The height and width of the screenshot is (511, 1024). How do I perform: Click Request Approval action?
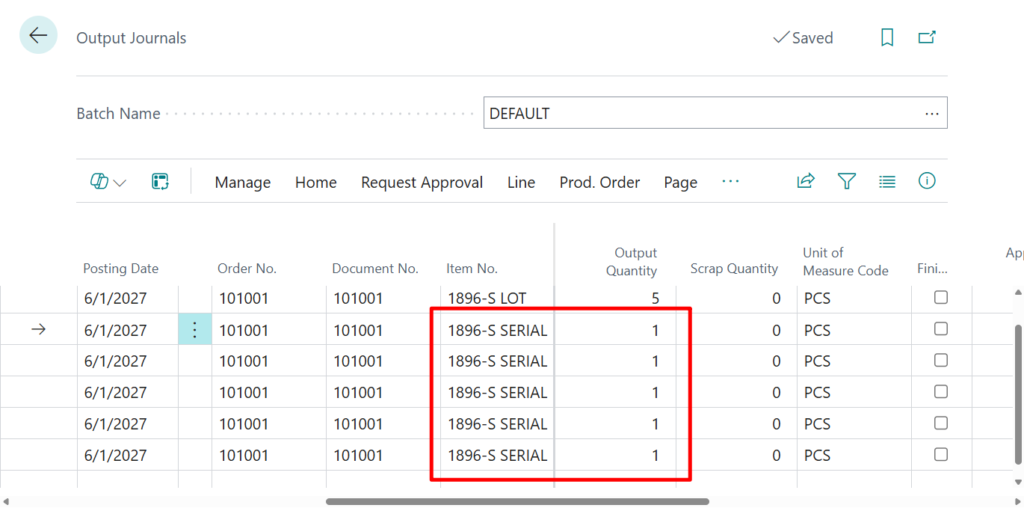click(421, 182)
